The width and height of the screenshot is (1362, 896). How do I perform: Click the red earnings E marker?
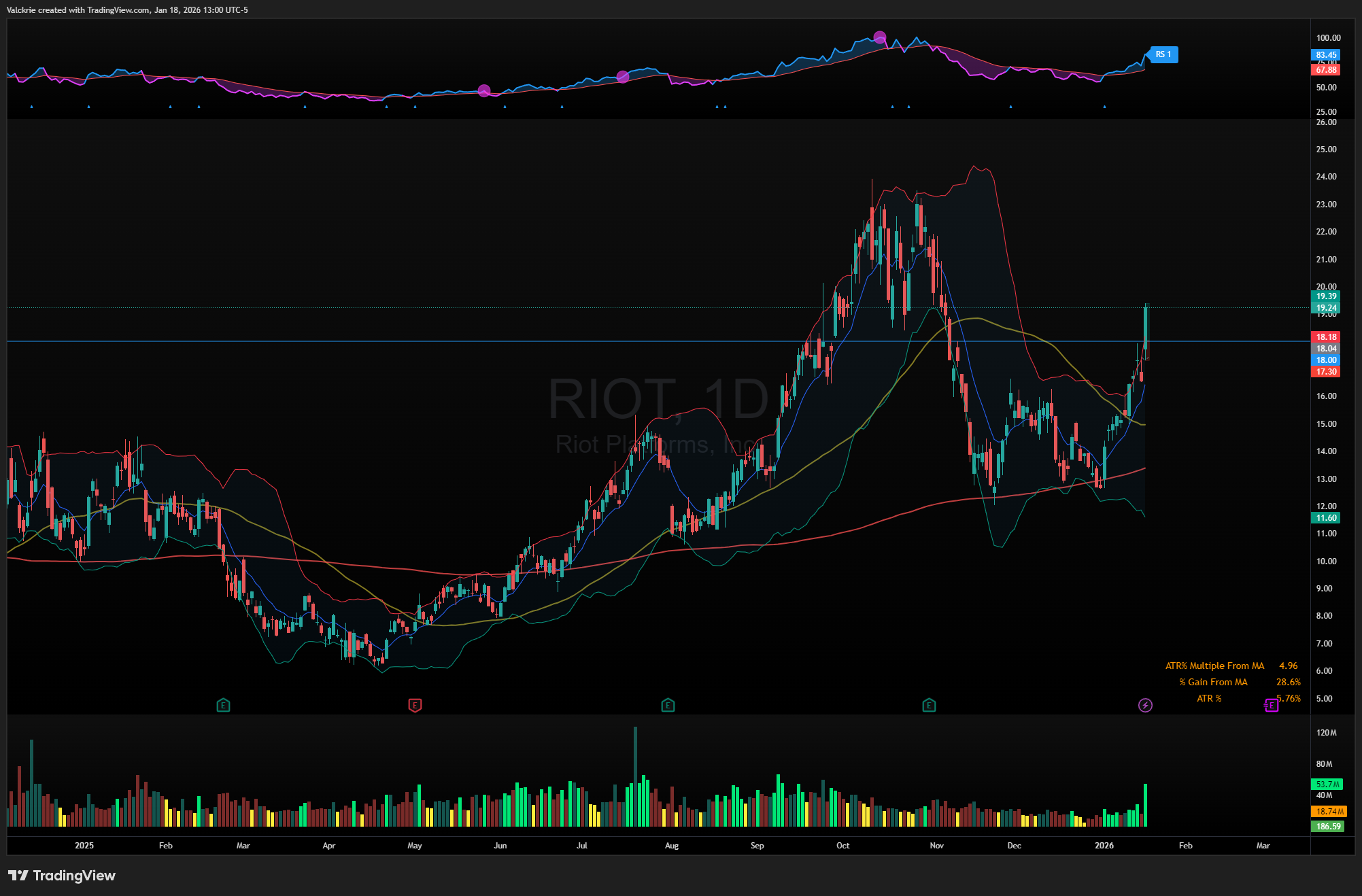pyautogui.click(x=415, y=705)
